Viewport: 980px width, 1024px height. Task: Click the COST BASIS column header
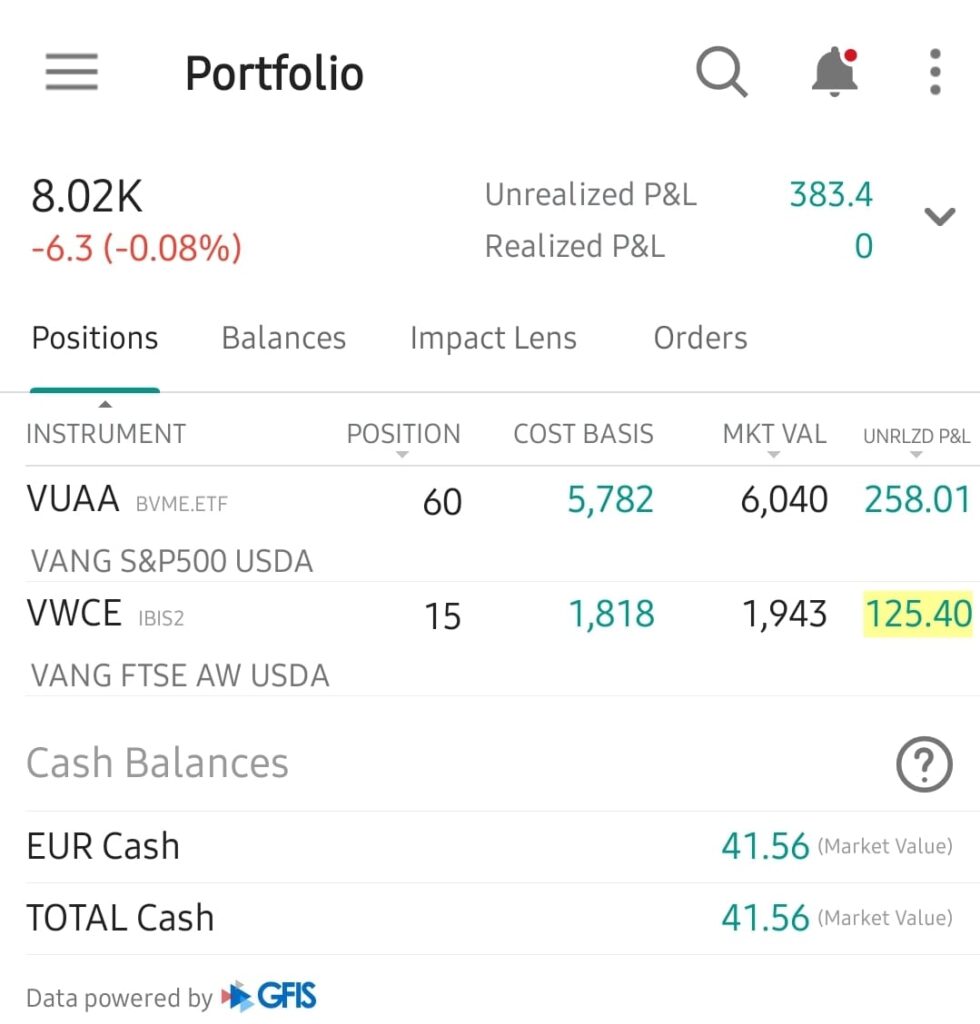tap(583, 434)
